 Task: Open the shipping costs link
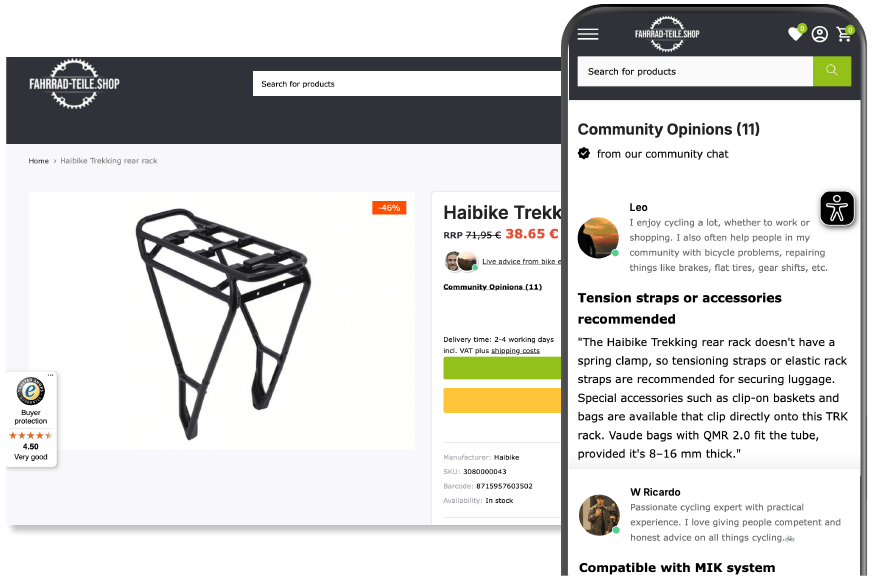click(515, 351)
